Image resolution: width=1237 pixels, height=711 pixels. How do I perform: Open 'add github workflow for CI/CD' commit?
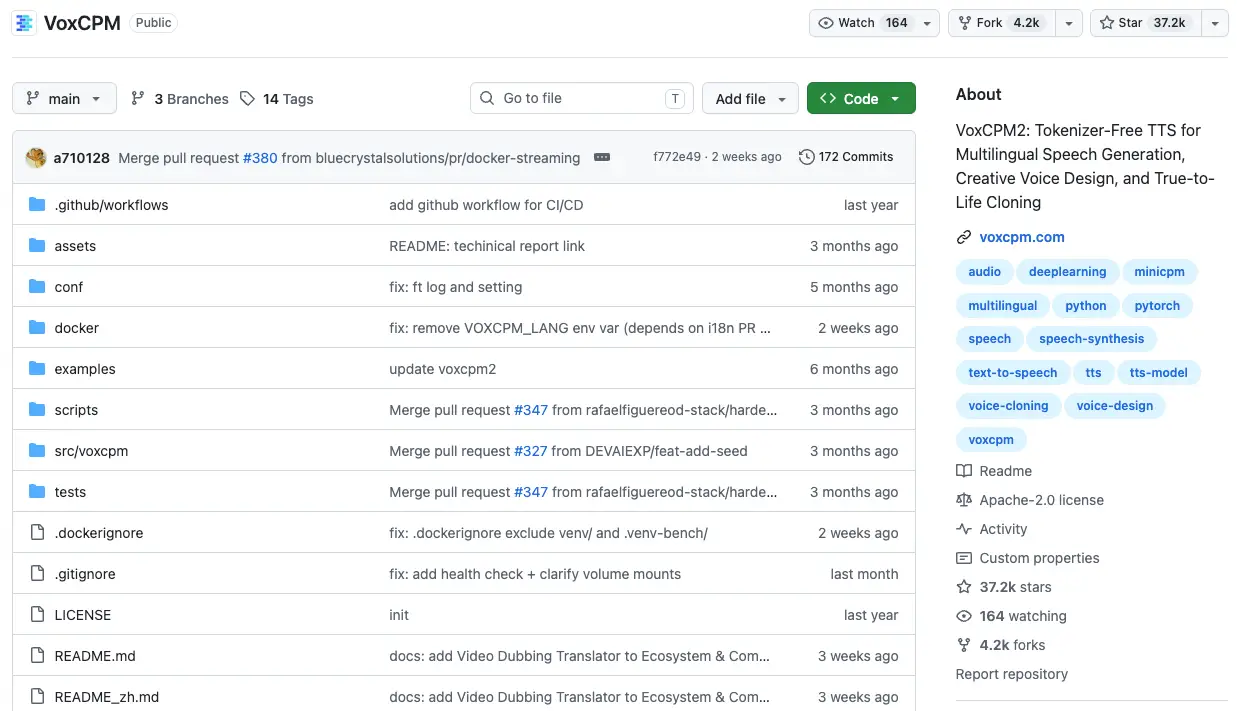pyautogui.click(x=486, y=205)
